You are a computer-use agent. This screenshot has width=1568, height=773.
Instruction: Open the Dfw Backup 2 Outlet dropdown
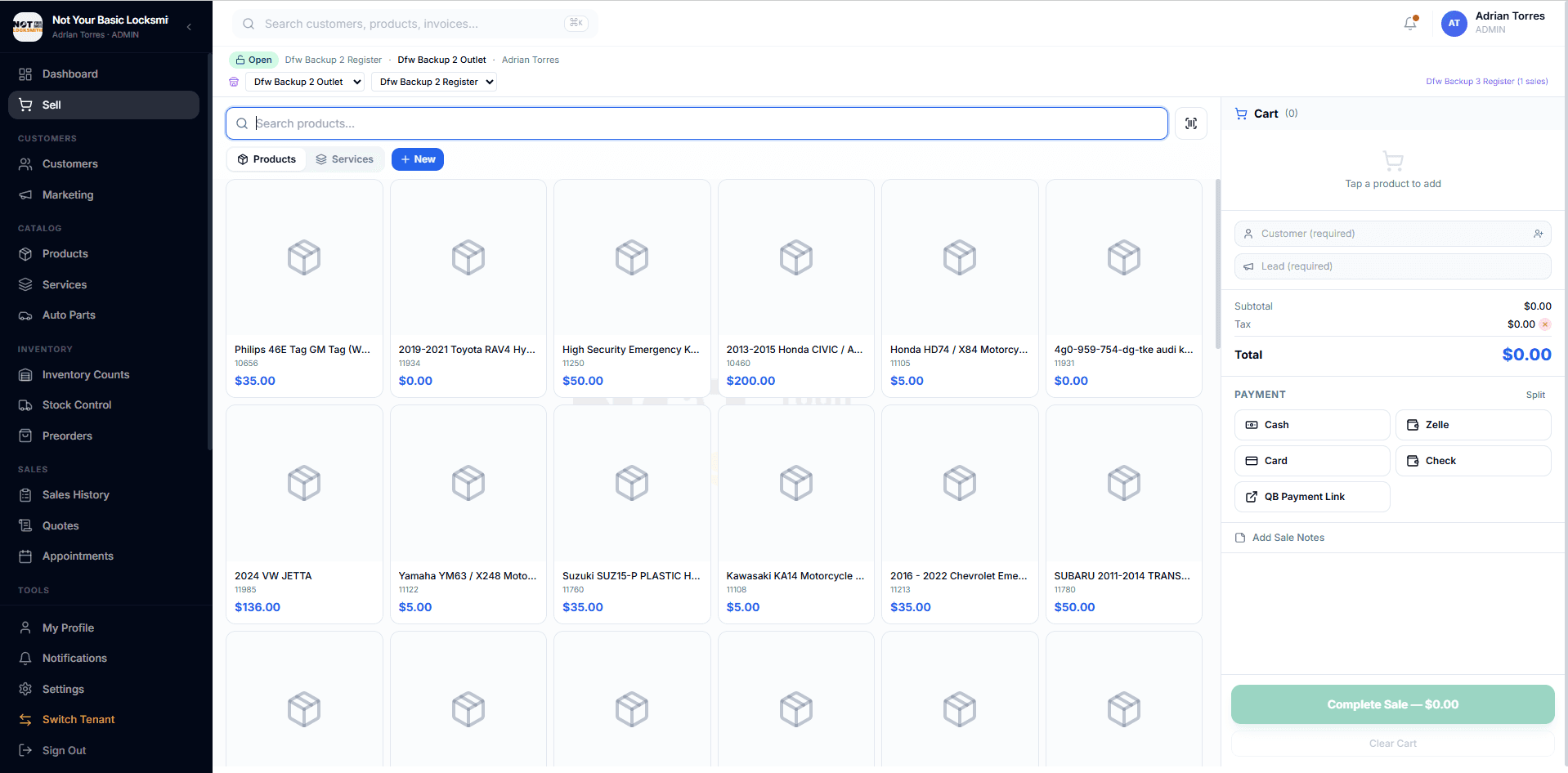305,82
